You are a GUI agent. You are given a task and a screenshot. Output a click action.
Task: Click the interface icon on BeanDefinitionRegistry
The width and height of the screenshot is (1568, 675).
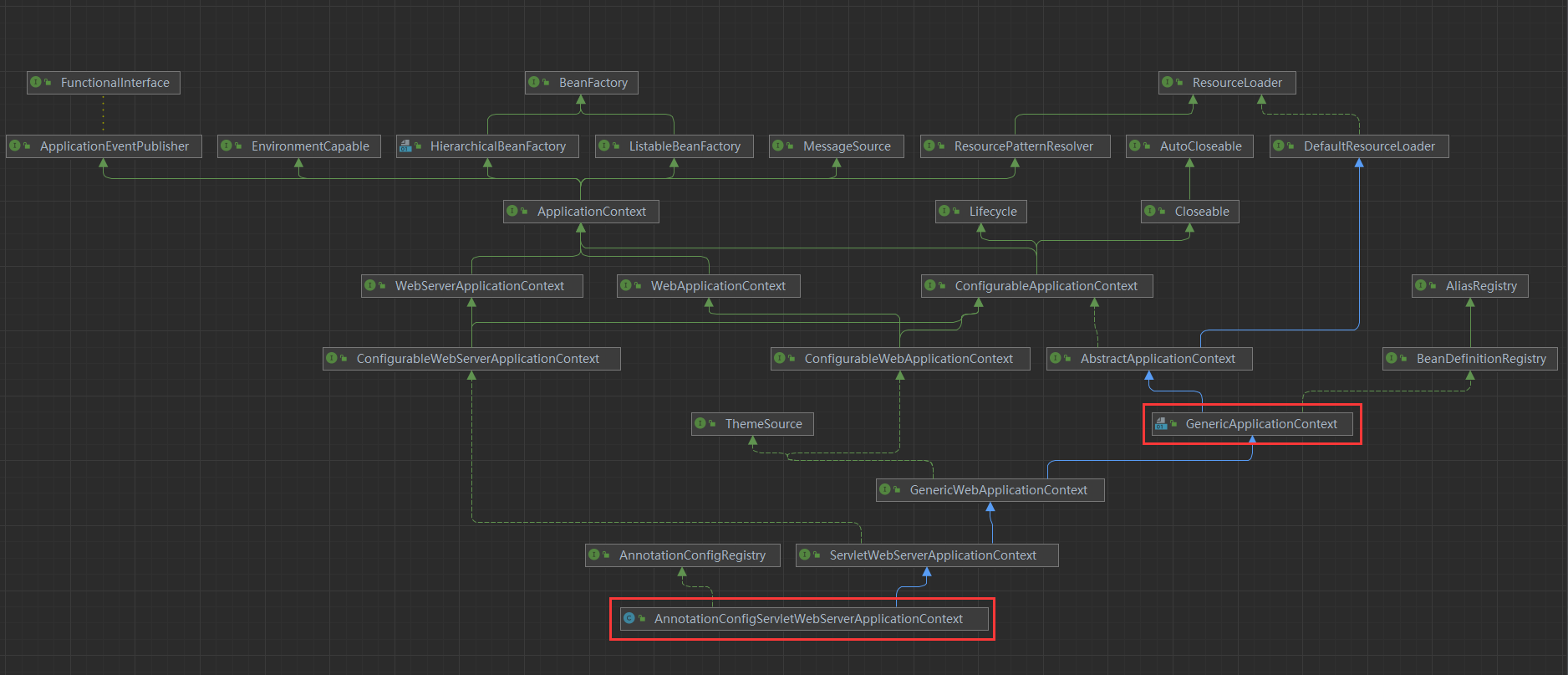tap(1392, 358)
